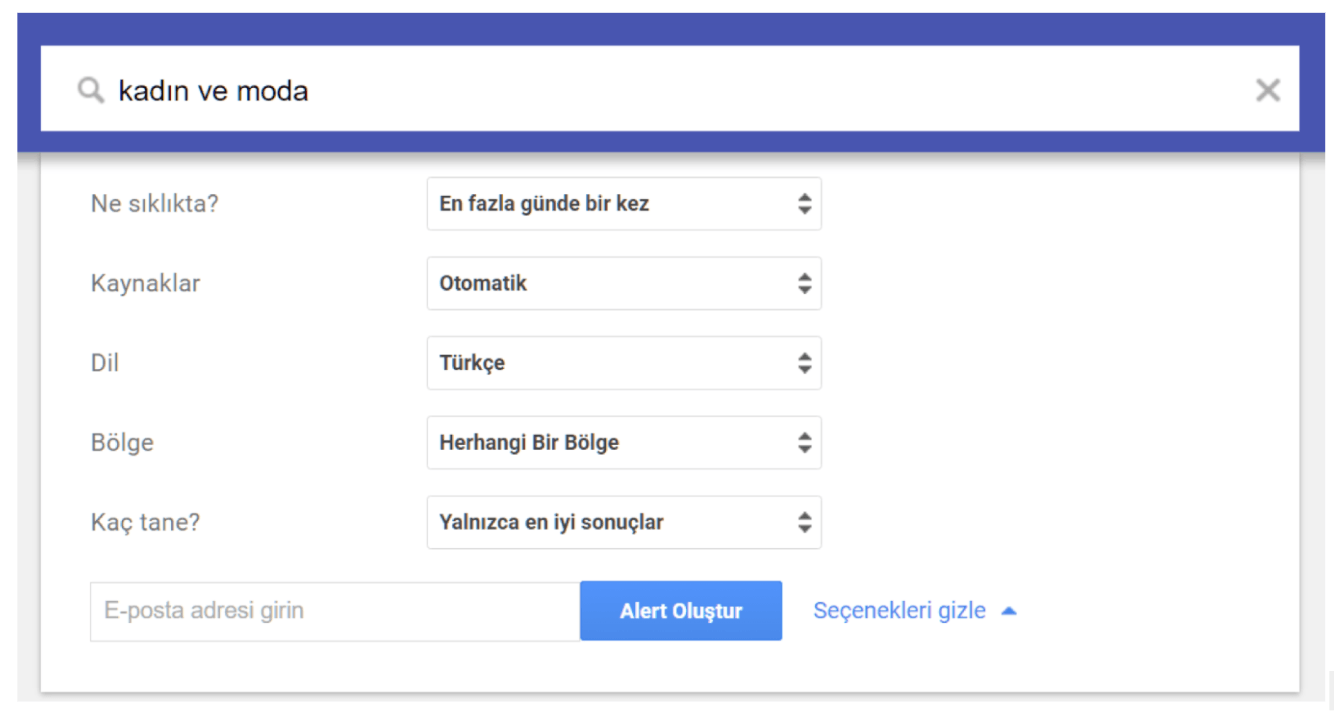Screen dimensions: 1344x718
Task: Click the search field containing 'kadın ve moda'
Action: click(670, 89)
